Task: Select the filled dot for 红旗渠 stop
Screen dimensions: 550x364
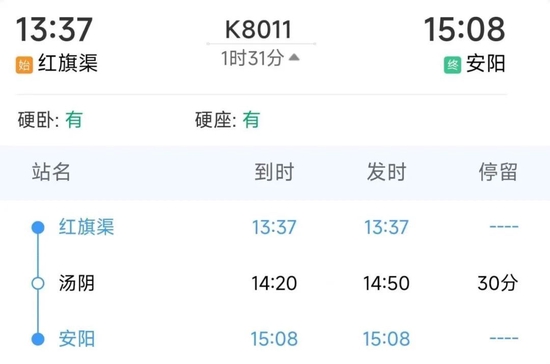Action: (x=38, y=227)
